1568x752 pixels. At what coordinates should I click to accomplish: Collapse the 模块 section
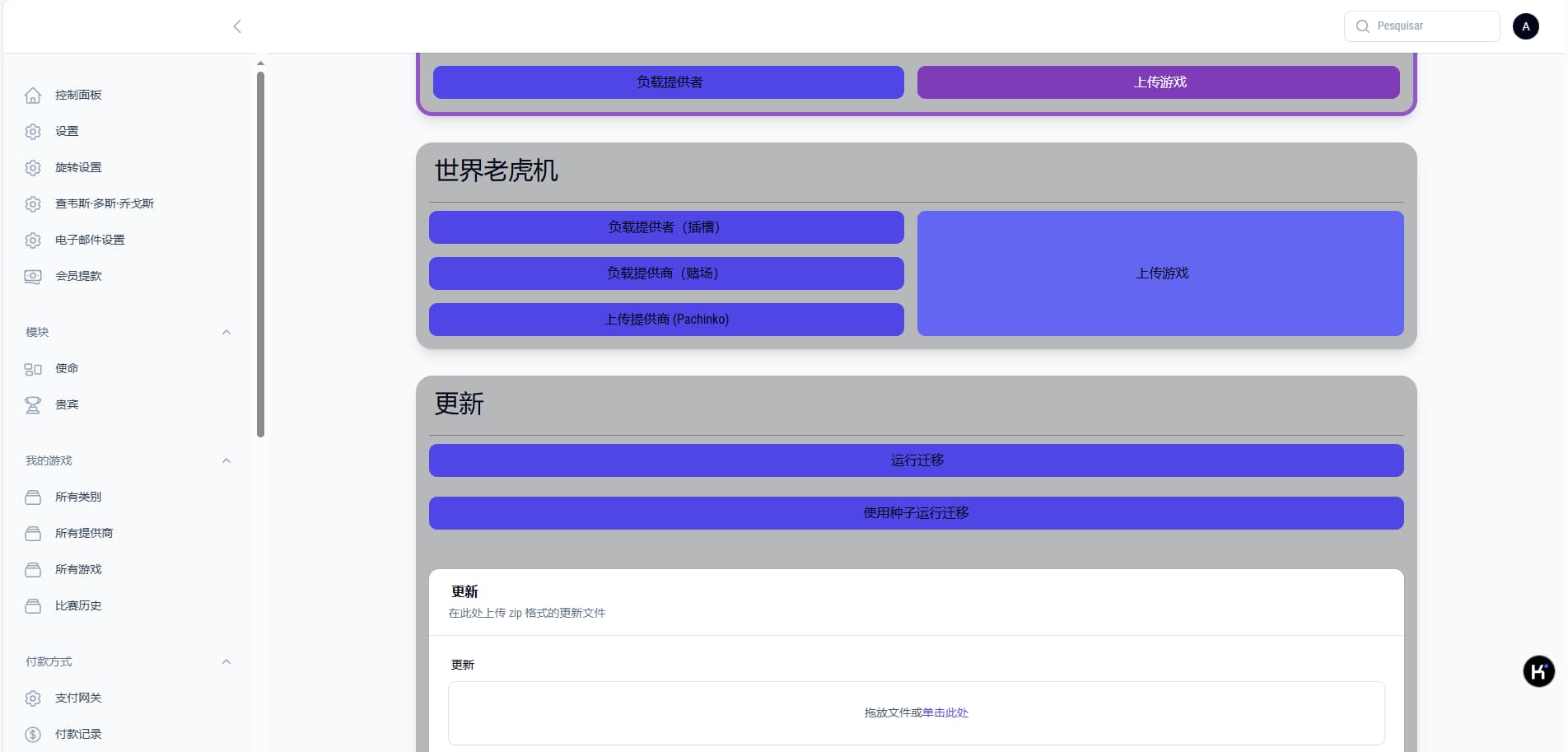[226, 333]
